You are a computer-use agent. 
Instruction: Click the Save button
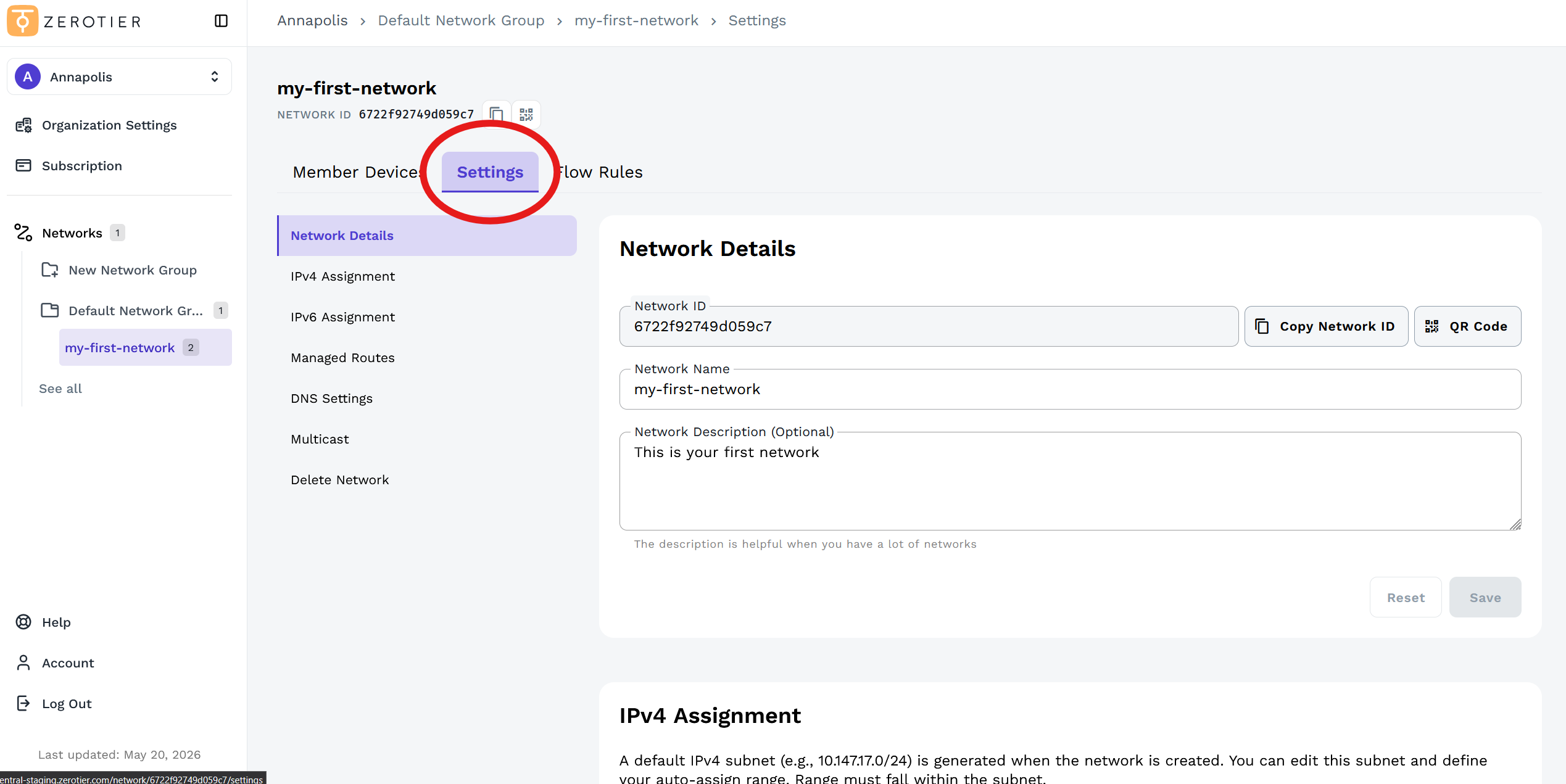click(1485, 598)
